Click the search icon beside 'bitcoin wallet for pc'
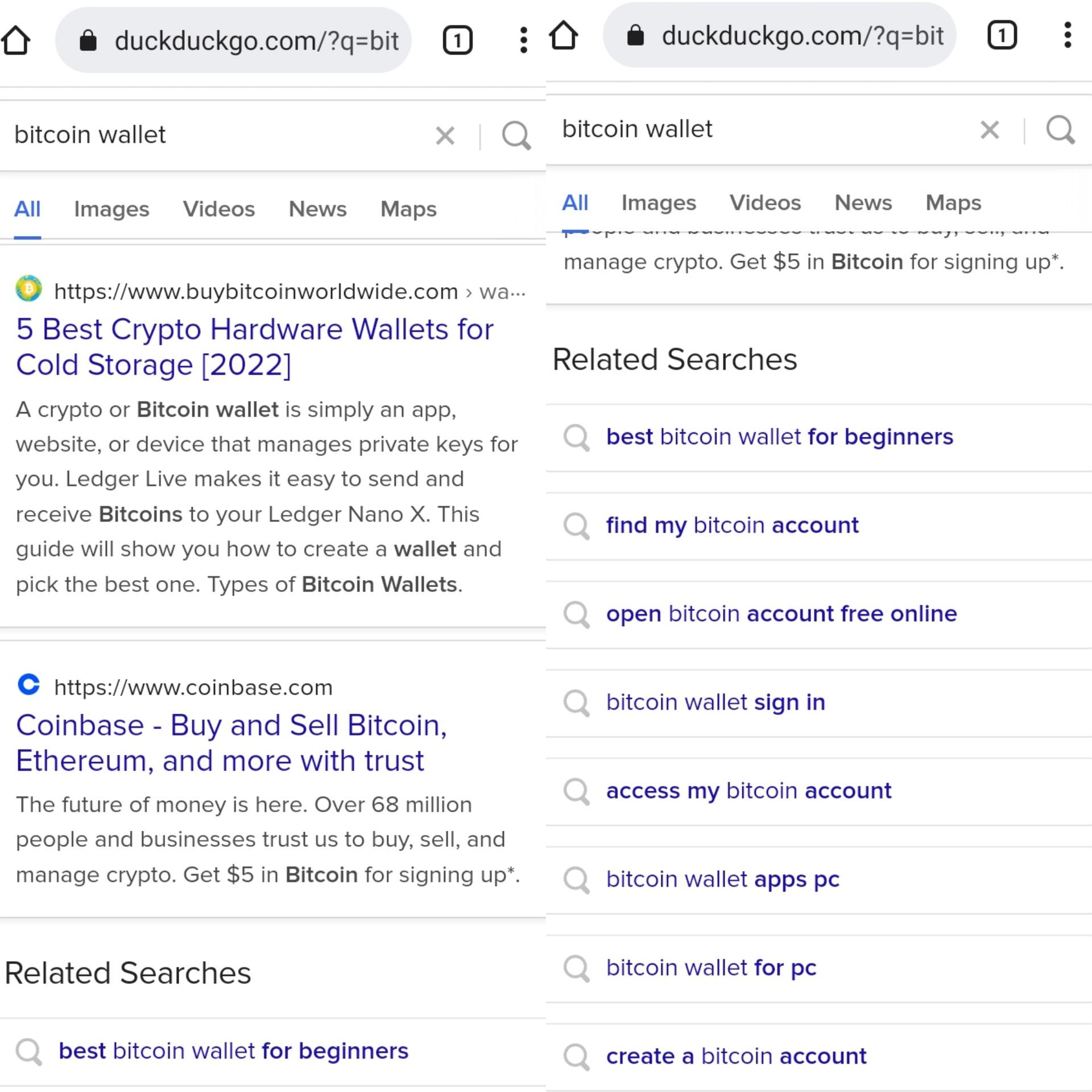The image size is (1092, 1092). (577, 969)
